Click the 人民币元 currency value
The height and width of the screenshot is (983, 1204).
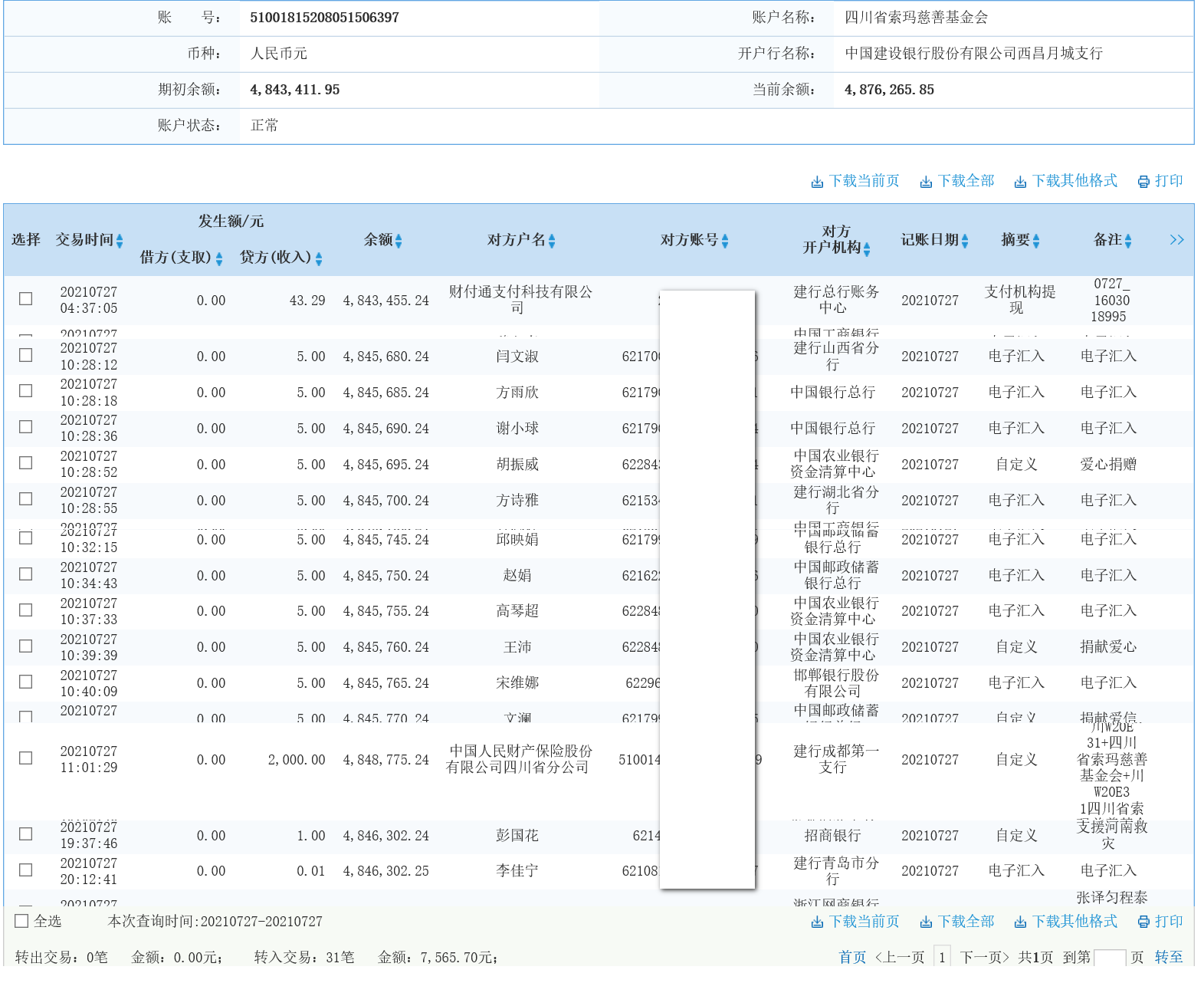(279, 54)
